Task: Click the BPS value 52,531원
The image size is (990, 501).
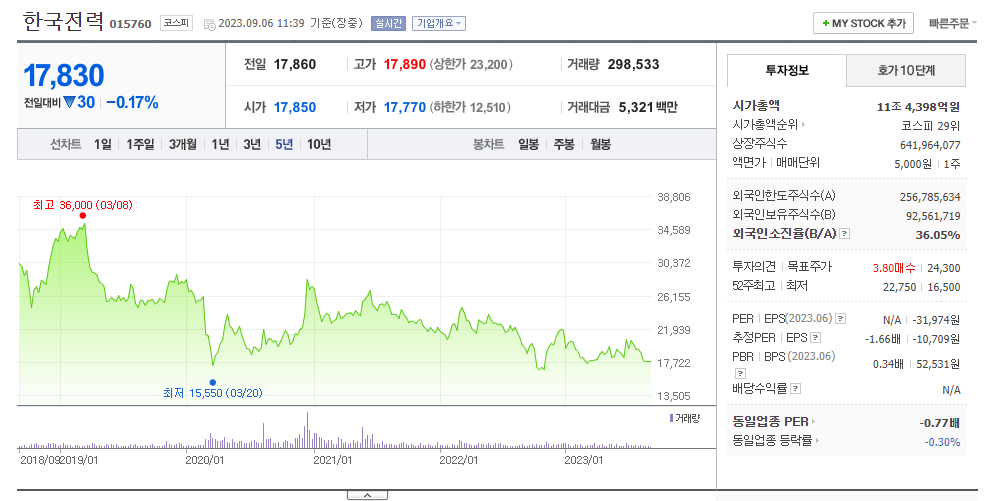Action: point(938,364)
